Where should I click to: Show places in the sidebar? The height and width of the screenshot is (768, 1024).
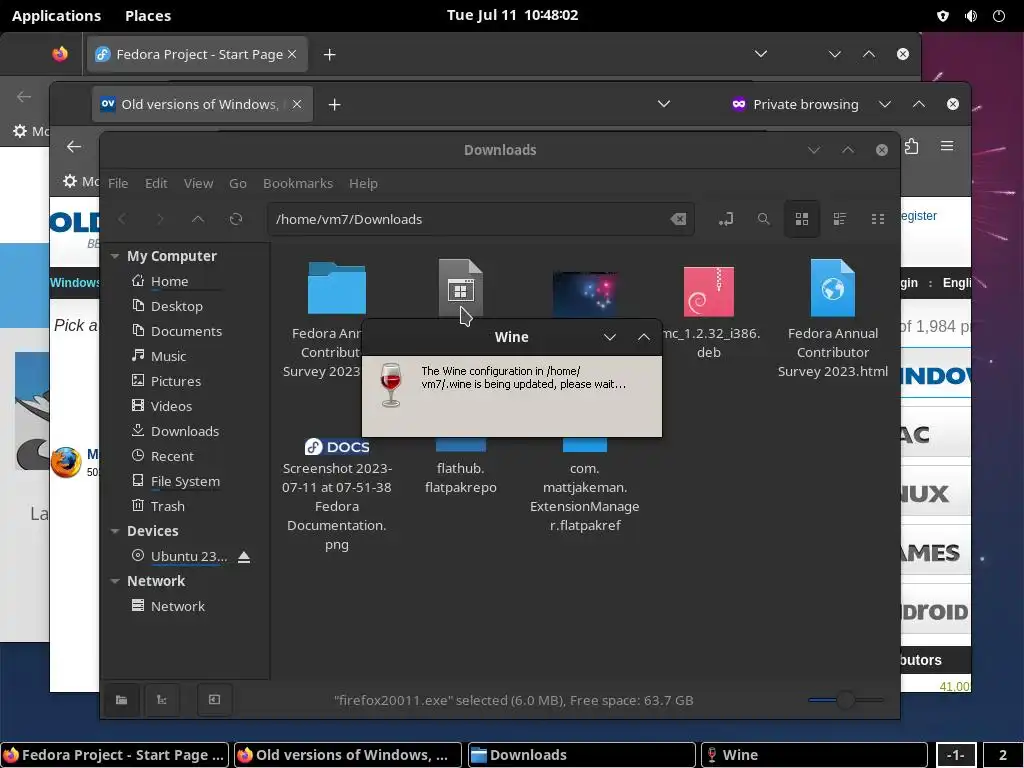click(x=122, y=700)
